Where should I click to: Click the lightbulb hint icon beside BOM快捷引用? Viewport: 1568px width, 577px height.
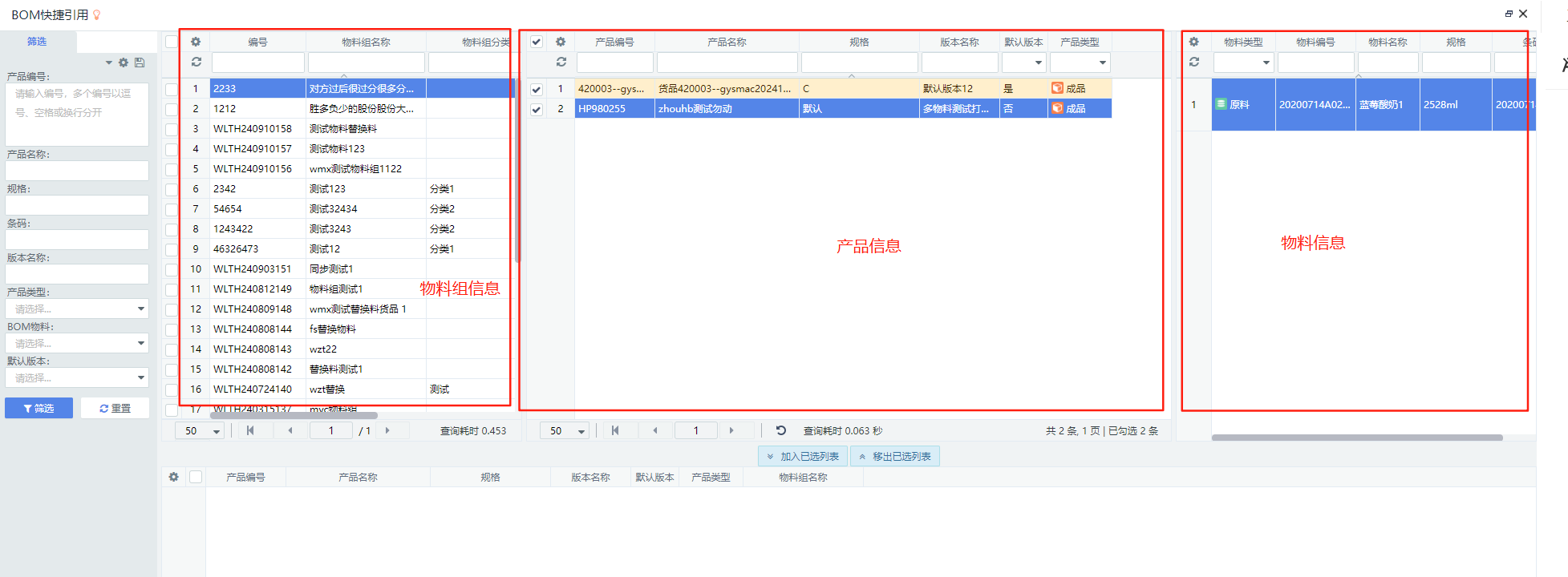click(x=97, y=14)
